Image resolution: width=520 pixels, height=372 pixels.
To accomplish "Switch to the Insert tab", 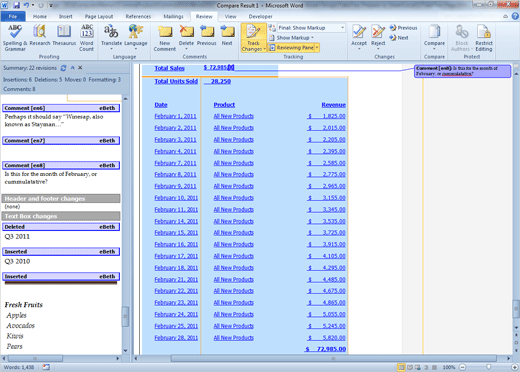I will (65, 16).
